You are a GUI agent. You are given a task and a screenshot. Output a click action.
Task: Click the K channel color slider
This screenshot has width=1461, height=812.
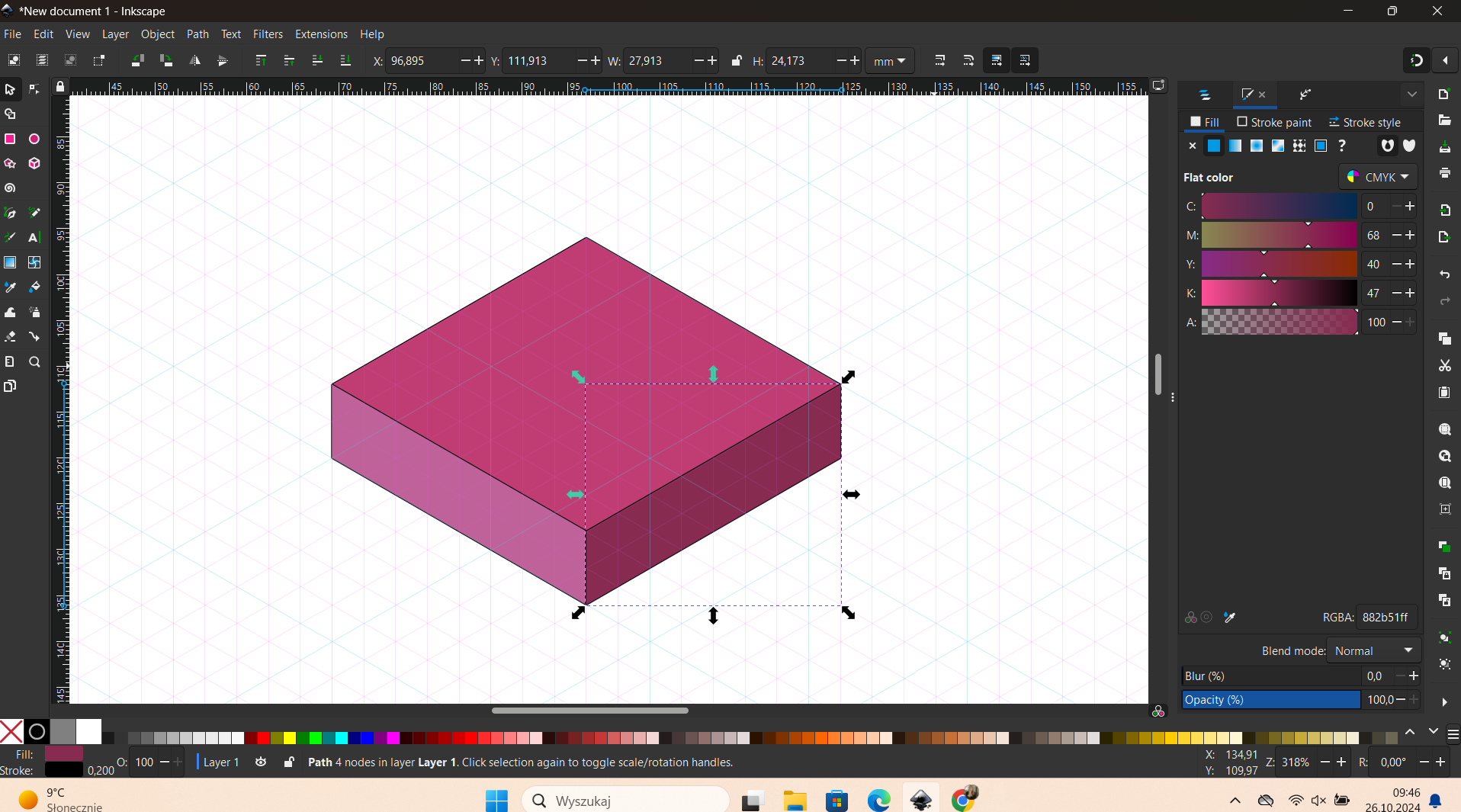tap(1280, 294)
